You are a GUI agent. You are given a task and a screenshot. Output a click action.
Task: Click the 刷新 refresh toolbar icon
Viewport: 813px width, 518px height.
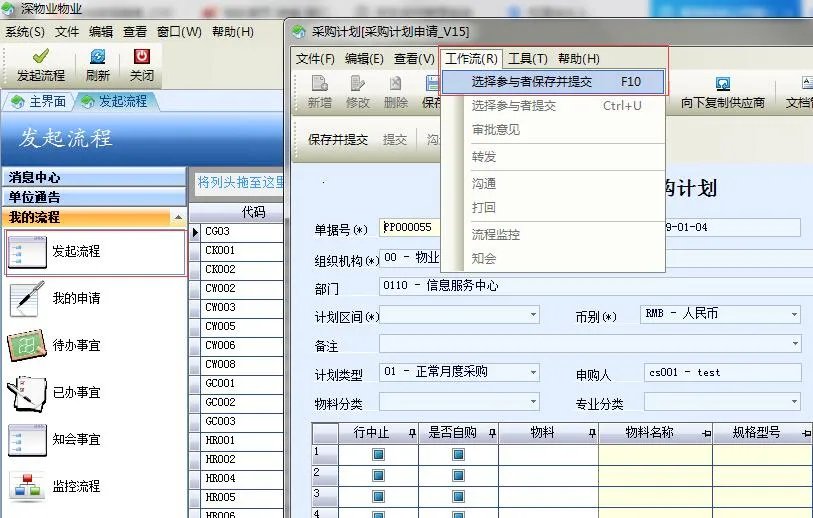click(97, 56)
